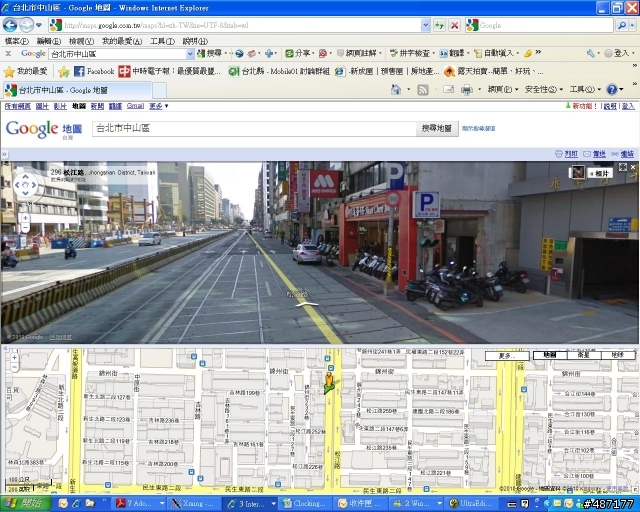Open the 檔案(F) menu
Viewport: 640px width, 512px height.
(x=16, y=41)
